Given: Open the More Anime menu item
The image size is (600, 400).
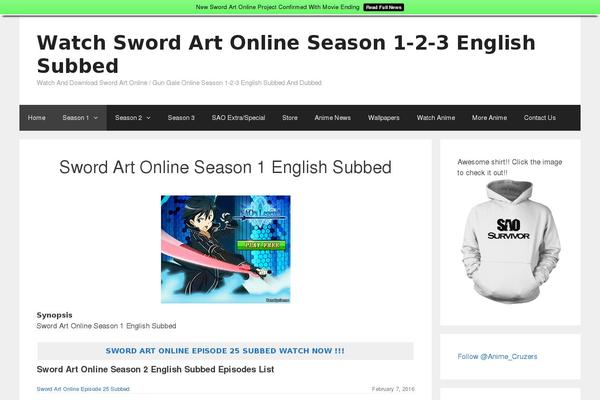Looking at the screenshot, I should click(489, 118).
